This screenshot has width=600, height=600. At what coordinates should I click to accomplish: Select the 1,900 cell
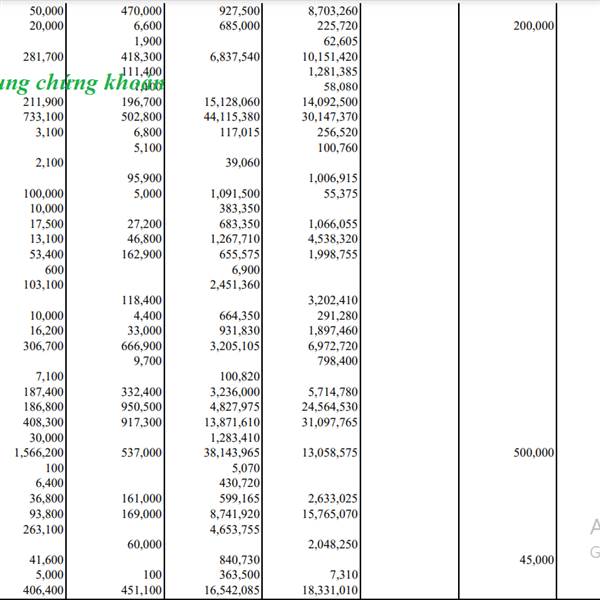pos(147,41)
